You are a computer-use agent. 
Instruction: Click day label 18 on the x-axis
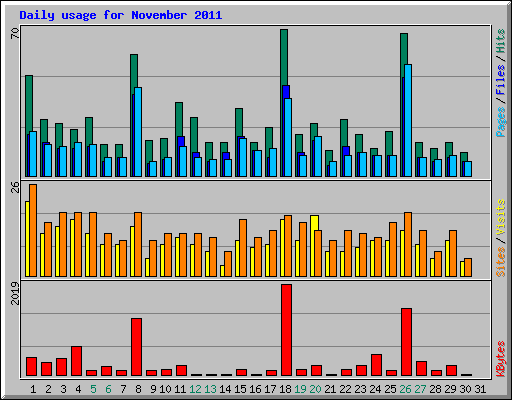pyautogui.click(x=285, y=389)
